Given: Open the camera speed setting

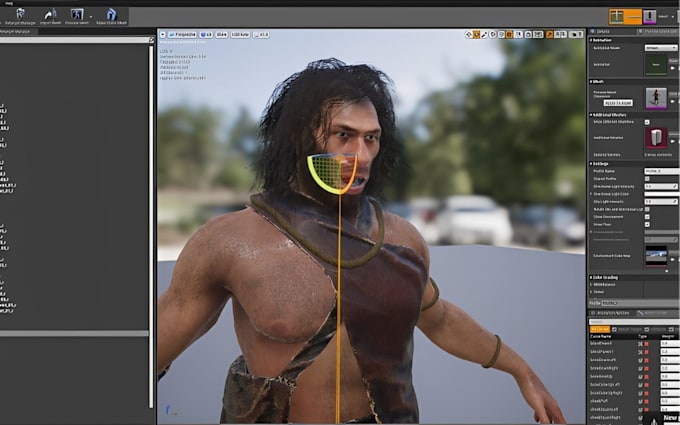Looking at the screenshot, I should click(576, 34).
